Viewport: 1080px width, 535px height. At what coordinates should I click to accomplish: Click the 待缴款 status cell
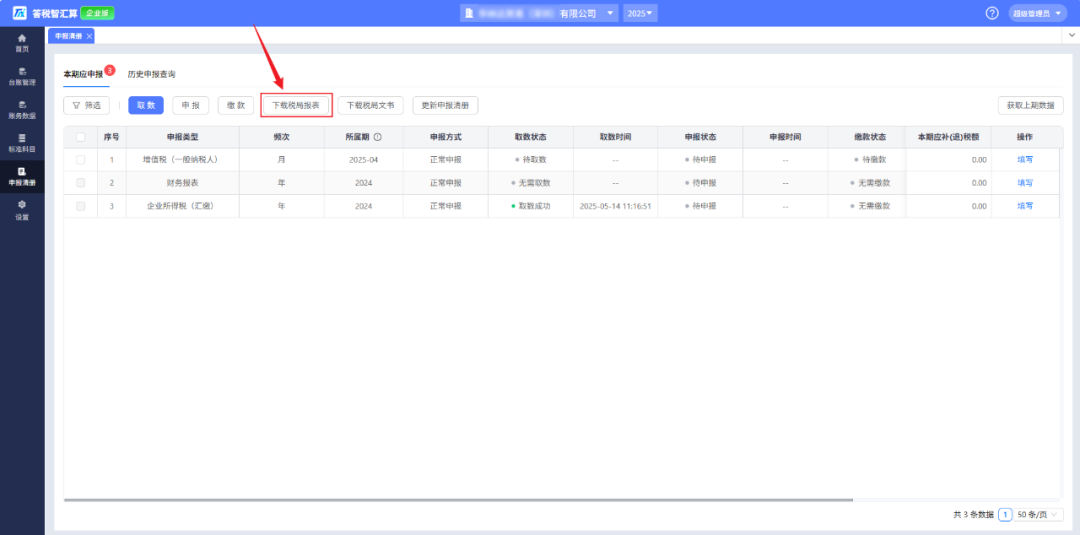pos(869,160)
